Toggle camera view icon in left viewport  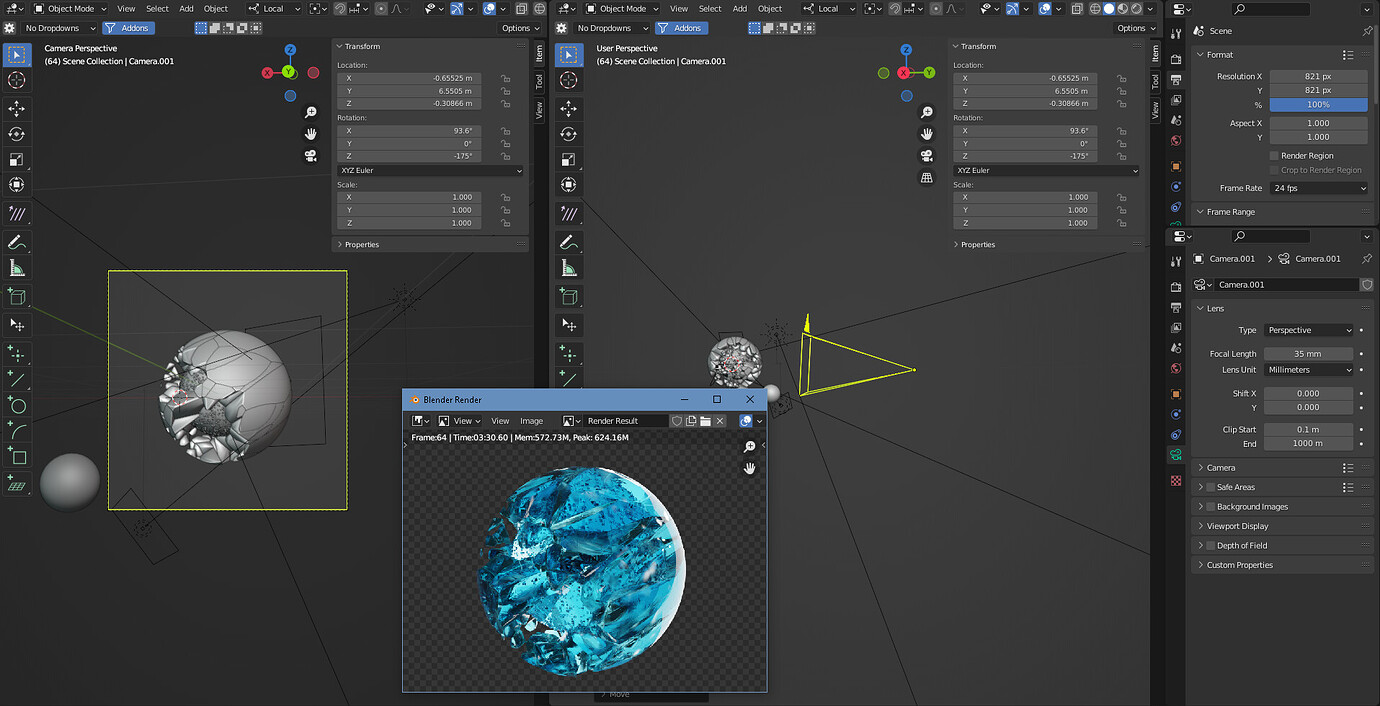pyautogui.click(x=311, y=155)
